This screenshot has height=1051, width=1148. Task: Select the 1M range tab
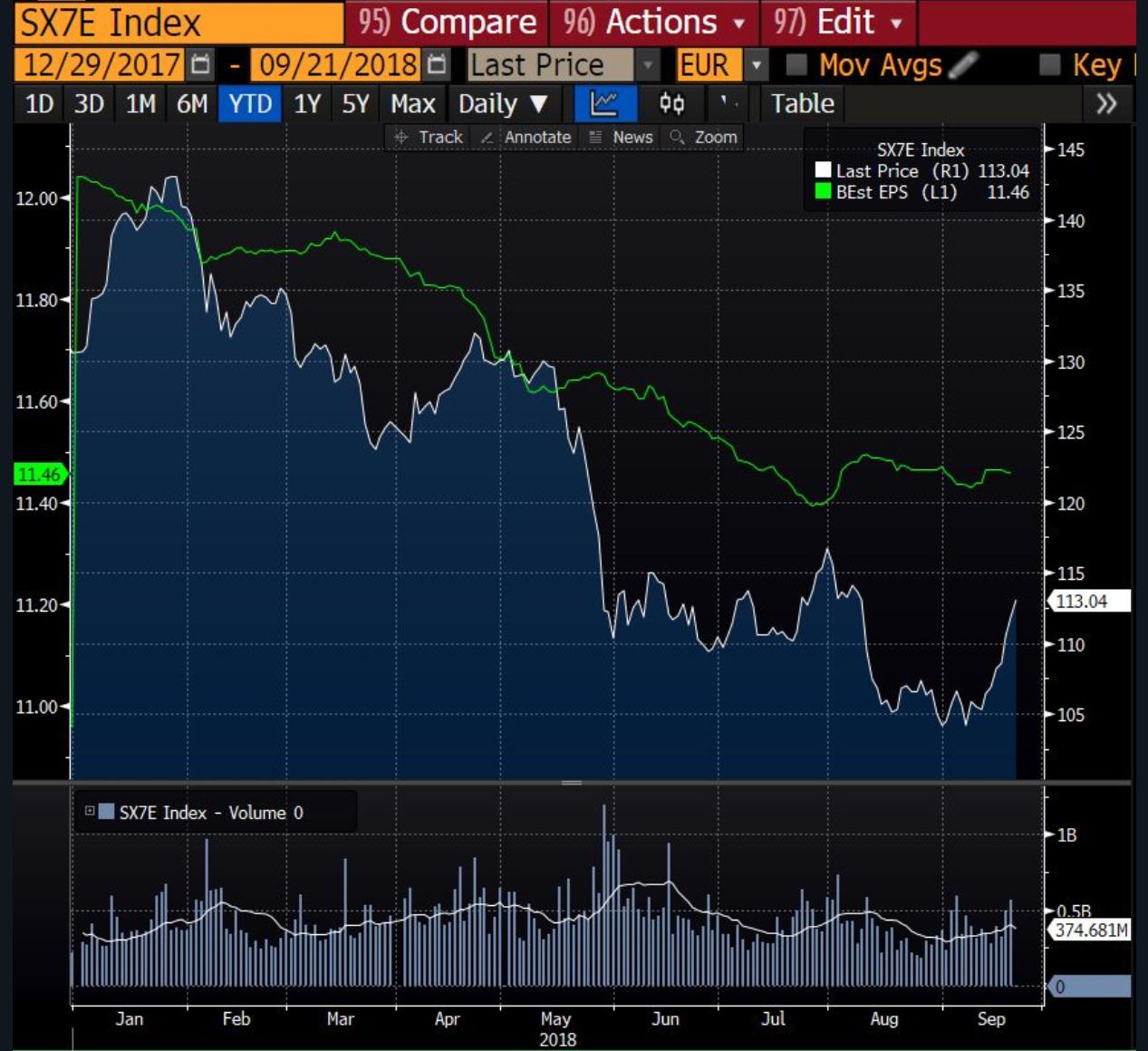pyautogui.click(x=140, y=104)
